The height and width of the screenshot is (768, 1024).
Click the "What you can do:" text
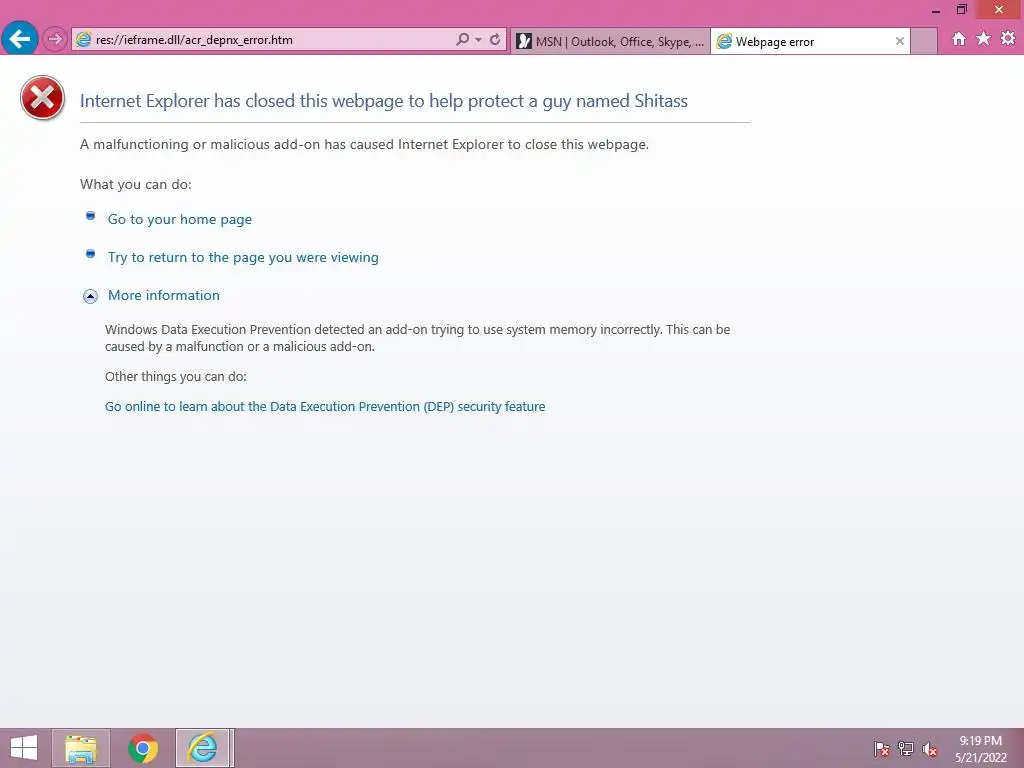(136, 184)
